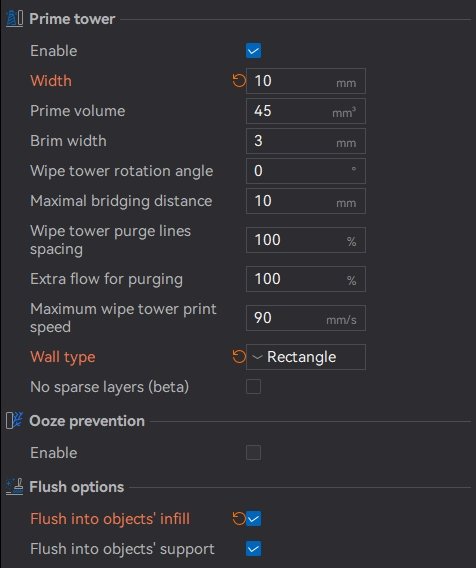Viewport: 476px width, 568px height.
Task: Reset Width to default with undo arrow
Action: click(239, 81)
